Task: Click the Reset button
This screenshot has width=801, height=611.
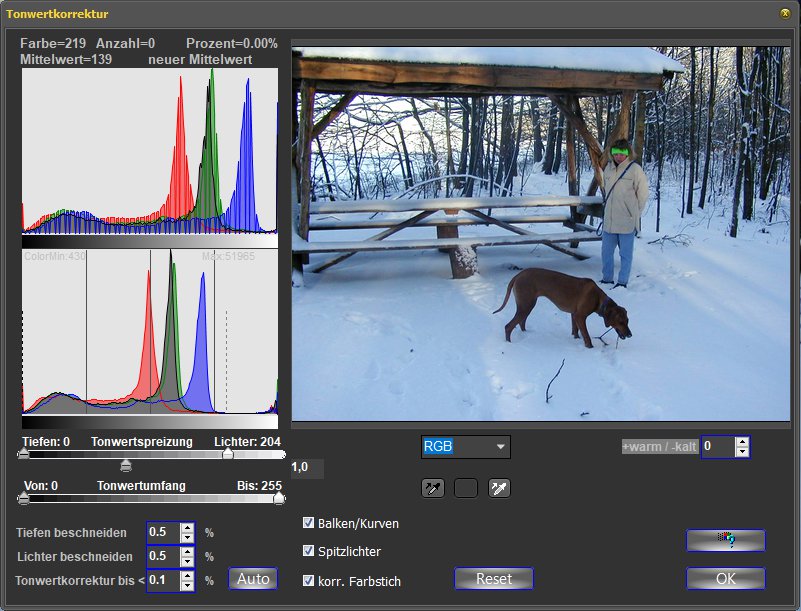Action: coord(493,579)
